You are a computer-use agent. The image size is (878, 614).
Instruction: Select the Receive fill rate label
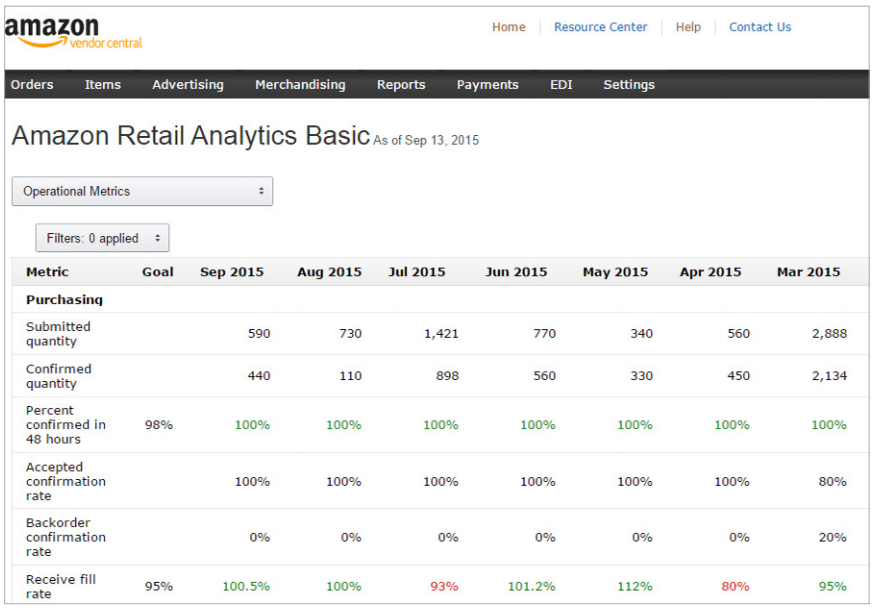click(x=61, y=587)
